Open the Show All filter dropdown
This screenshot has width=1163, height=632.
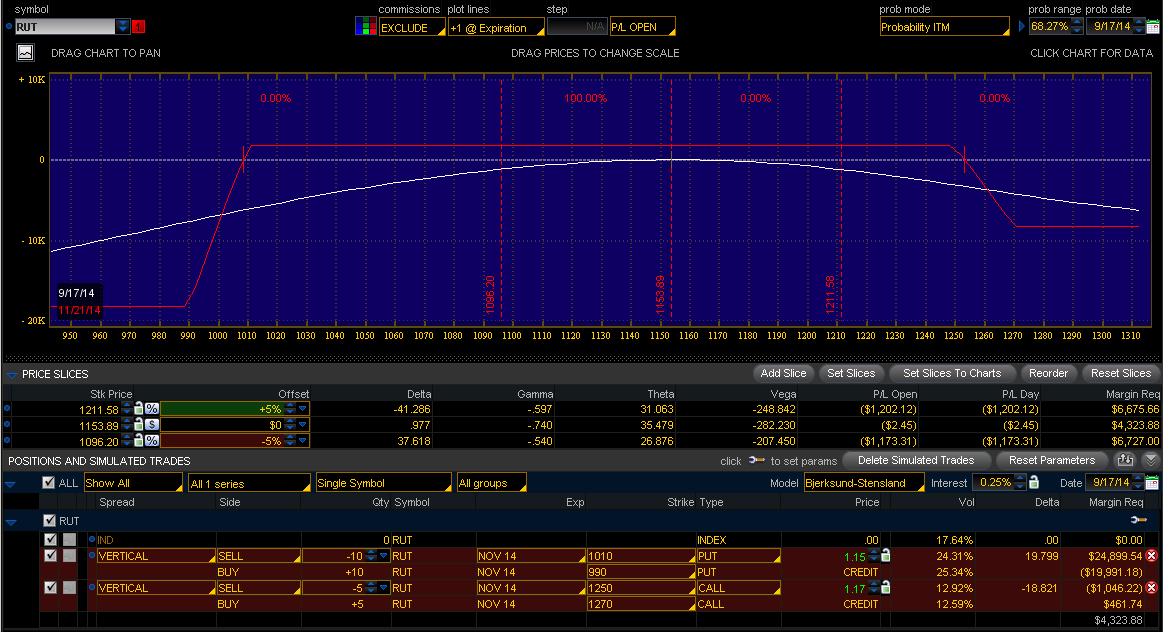coord(133,482)
